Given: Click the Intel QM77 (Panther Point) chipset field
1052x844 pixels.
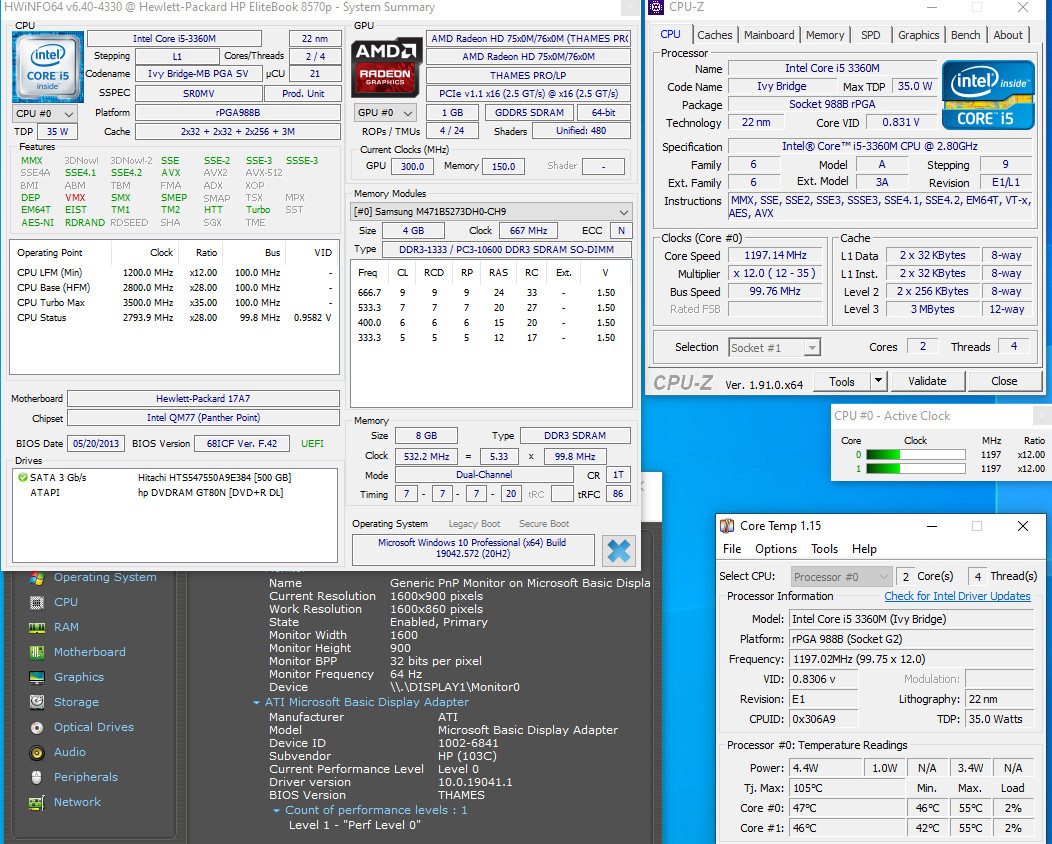Looking at the screenshot, I should click(x=203, y=417).
